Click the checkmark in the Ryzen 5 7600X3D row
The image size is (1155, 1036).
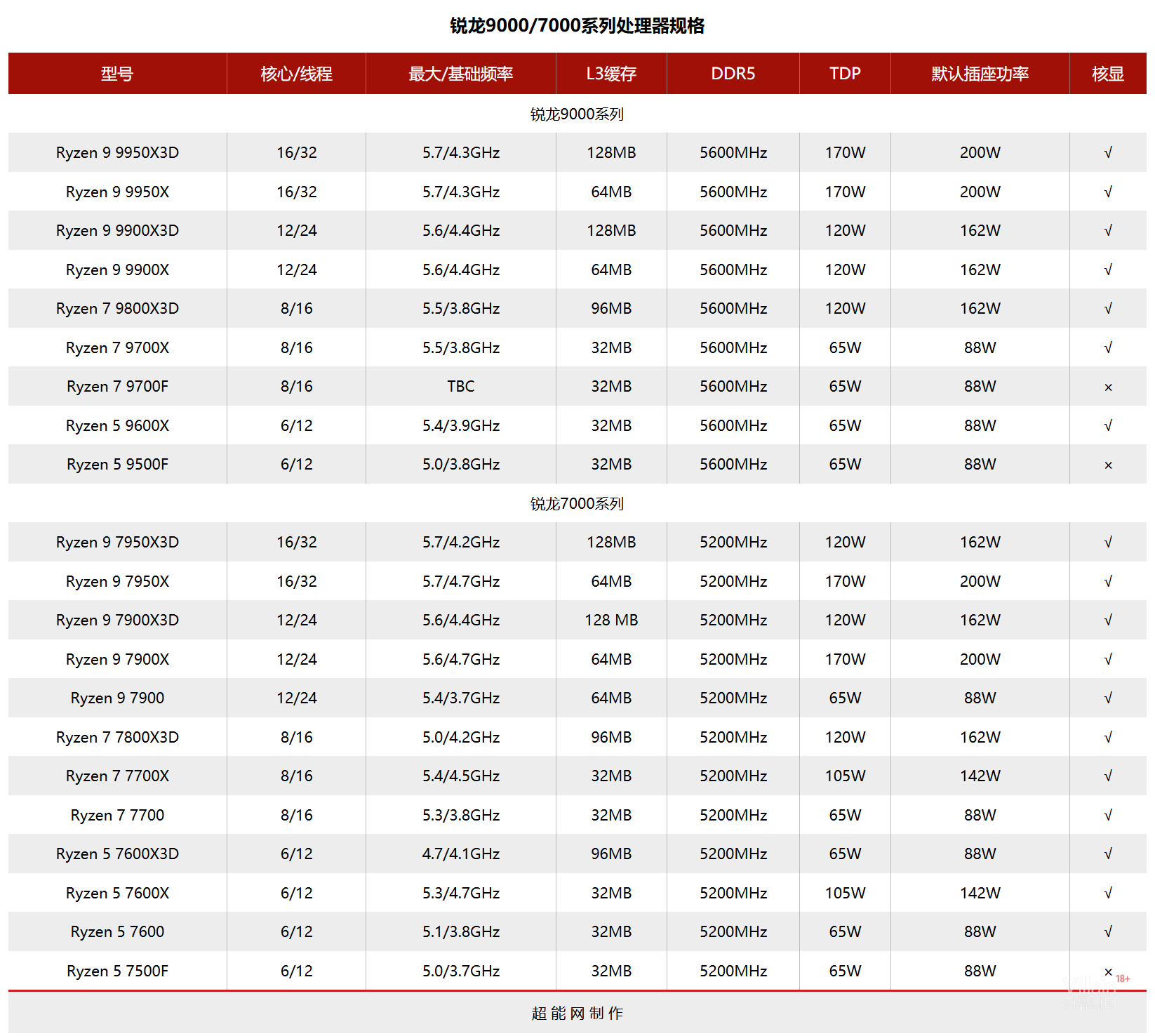(1107, 854)
